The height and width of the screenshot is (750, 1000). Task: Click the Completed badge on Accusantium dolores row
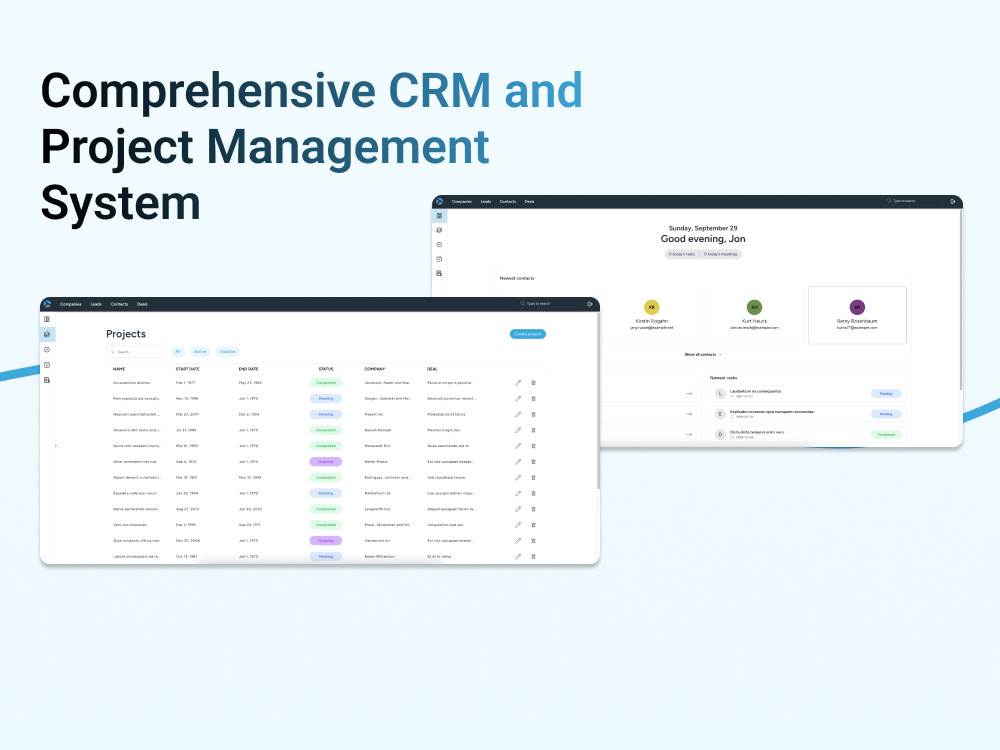point(326,383)
